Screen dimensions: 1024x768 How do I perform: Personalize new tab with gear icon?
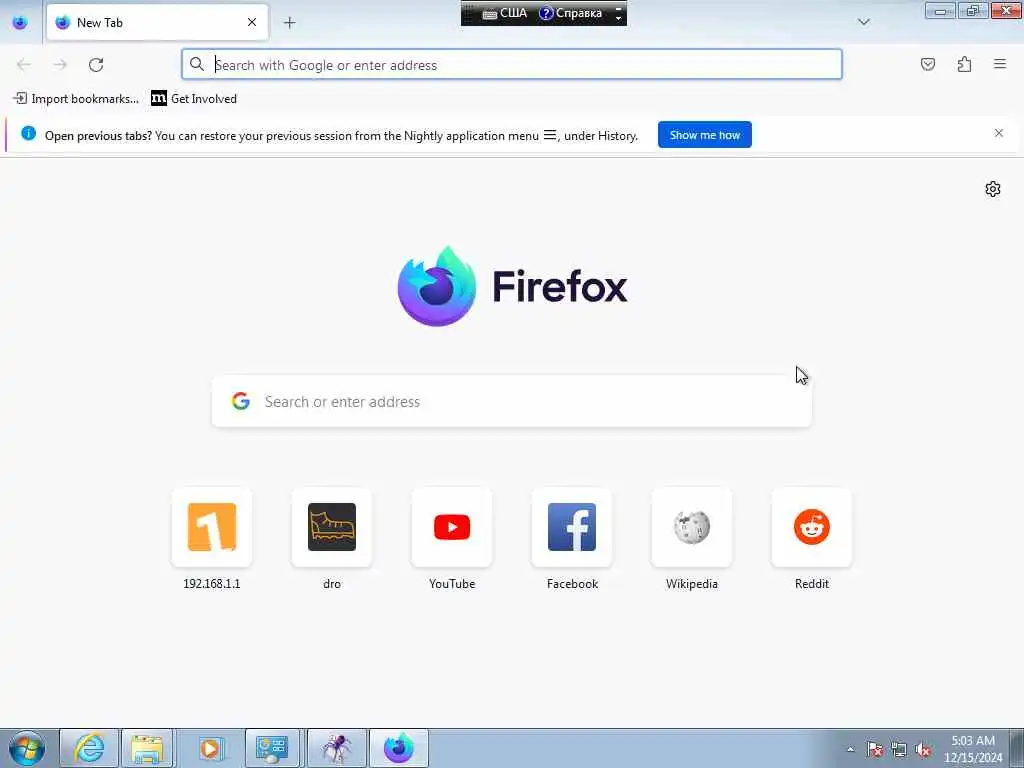(x=993, y=189)
